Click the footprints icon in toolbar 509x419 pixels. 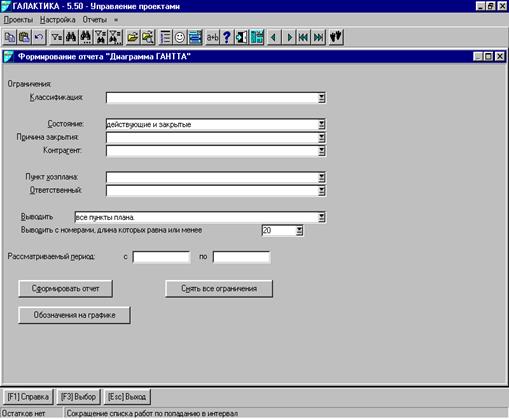coord(336,37)
